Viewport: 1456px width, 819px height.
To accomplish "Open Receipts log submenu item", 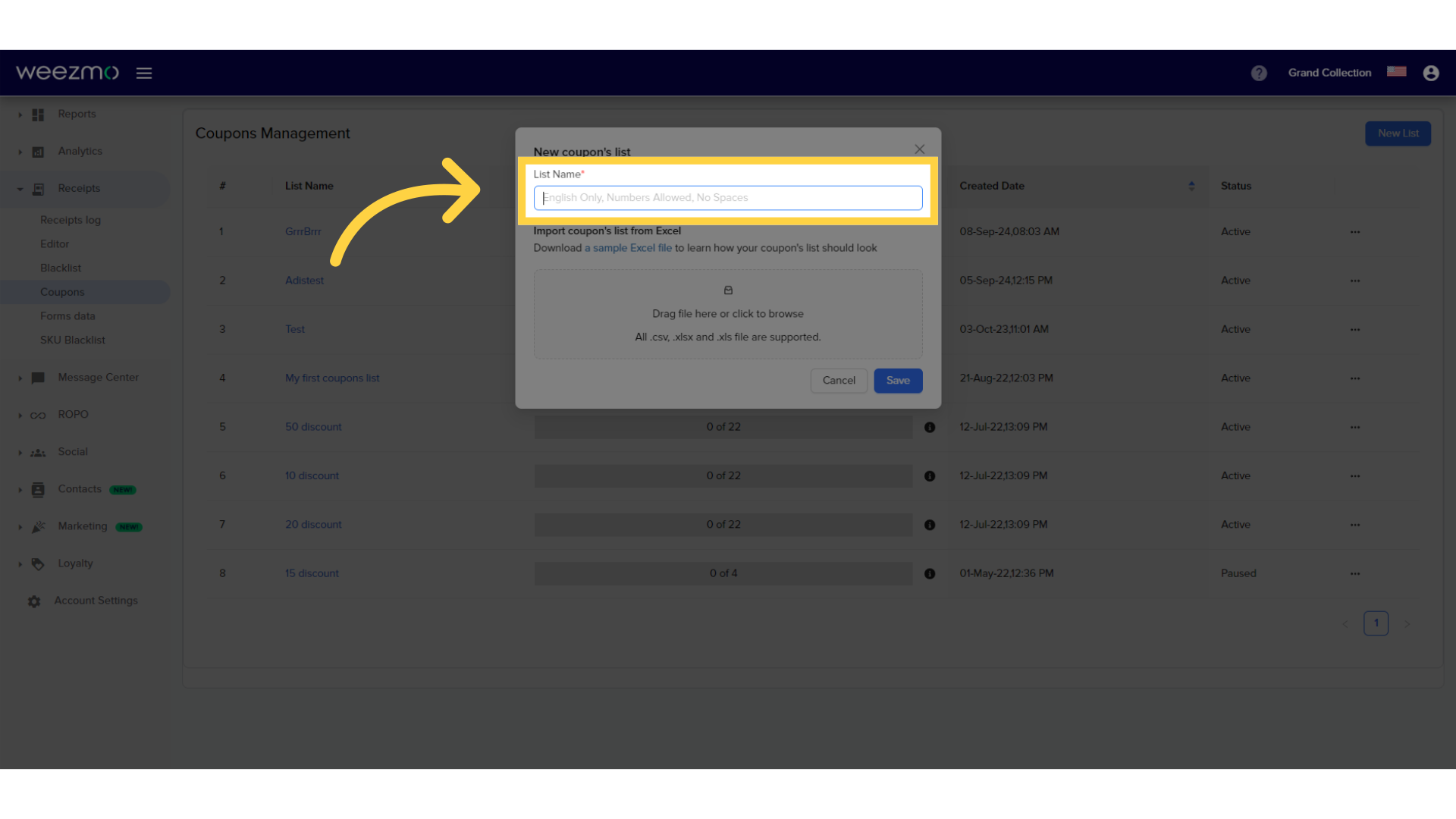I will coord(71,220).
